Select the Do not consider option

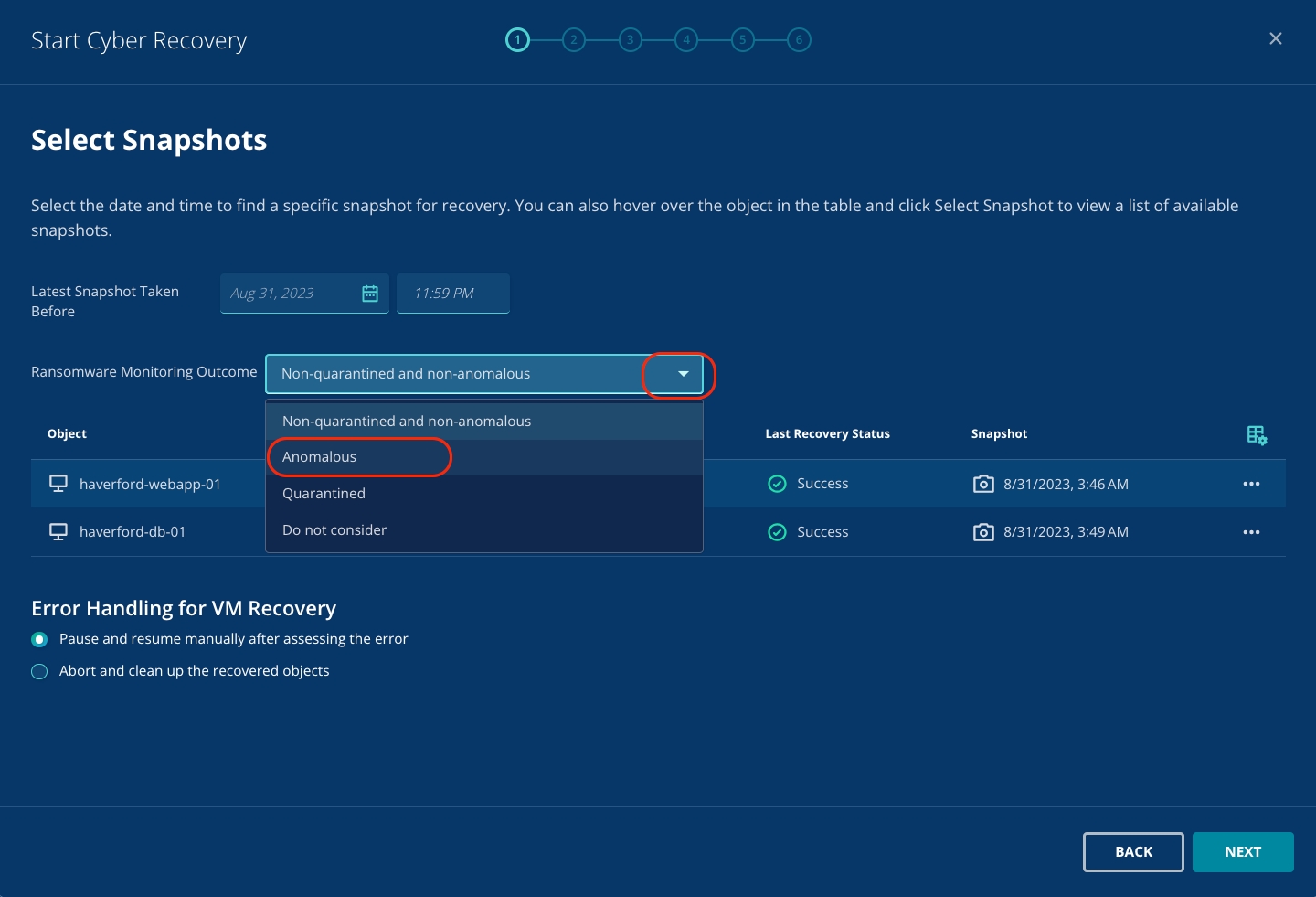(334, 530)
